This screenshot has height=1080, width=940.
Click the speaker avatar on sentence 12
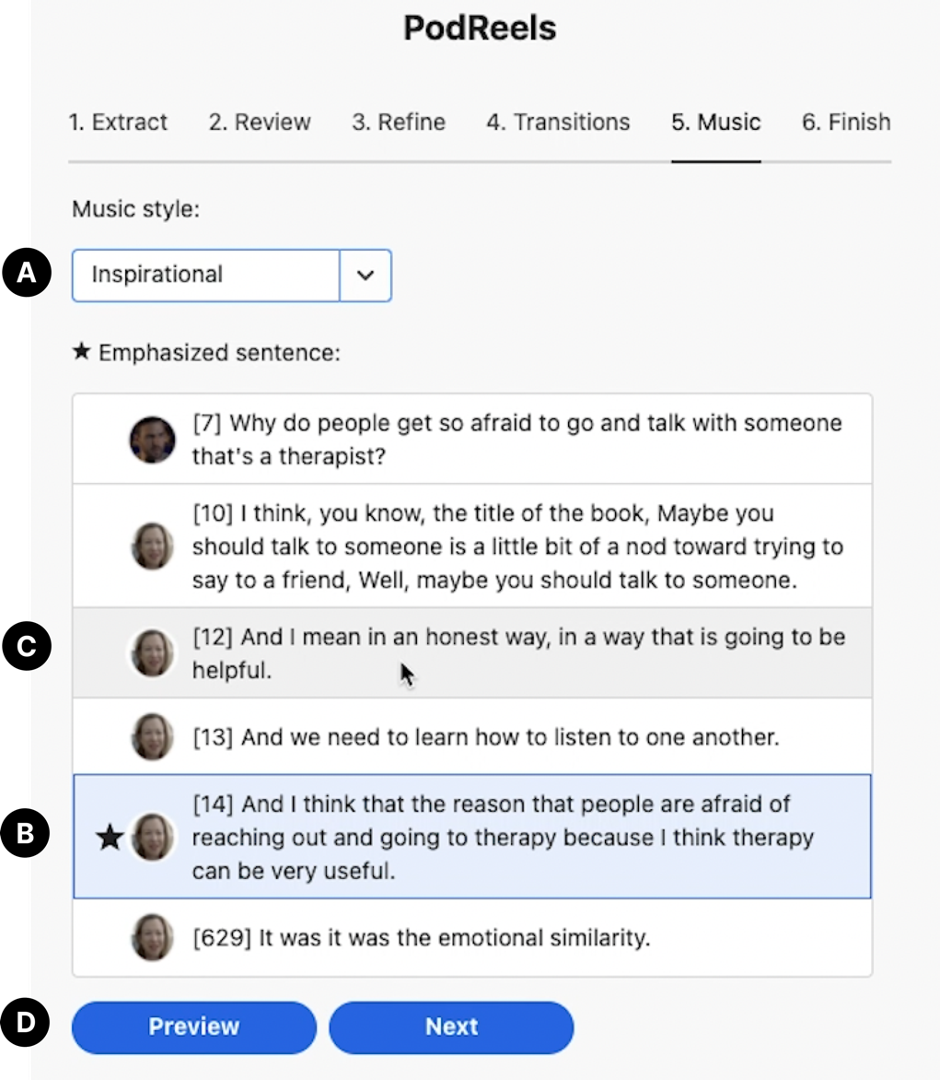153,653
